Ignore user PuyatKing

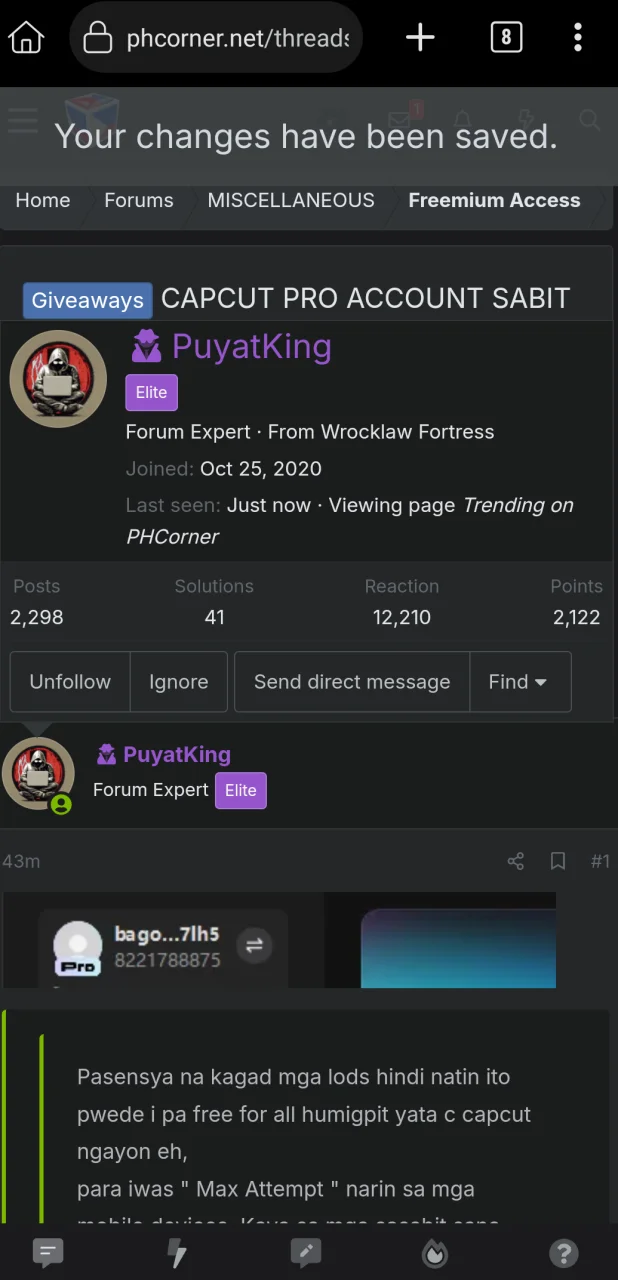179,682
